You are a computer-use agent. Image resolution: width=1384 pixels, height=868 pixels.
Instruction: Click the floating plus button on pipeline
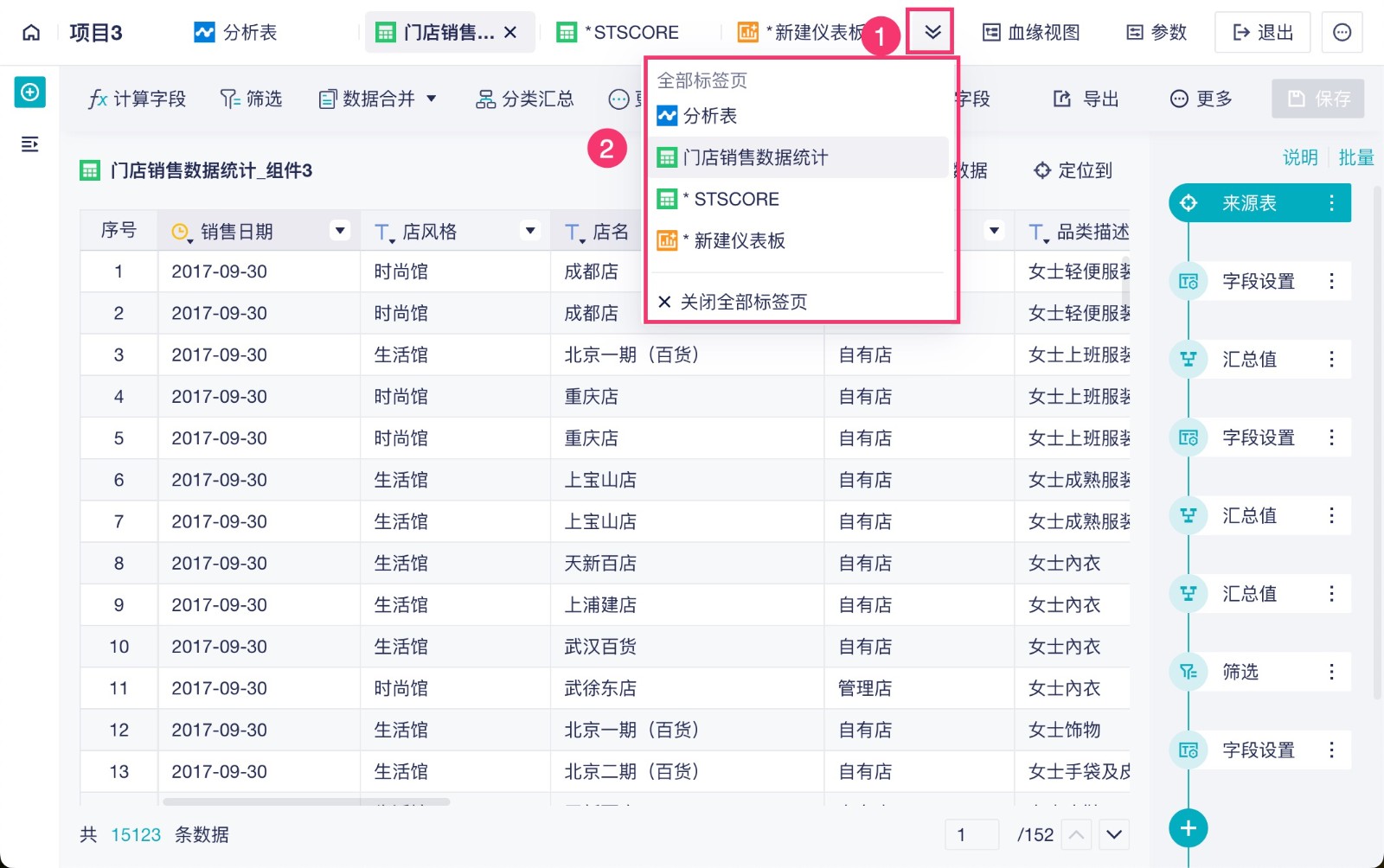point(1188,827)
